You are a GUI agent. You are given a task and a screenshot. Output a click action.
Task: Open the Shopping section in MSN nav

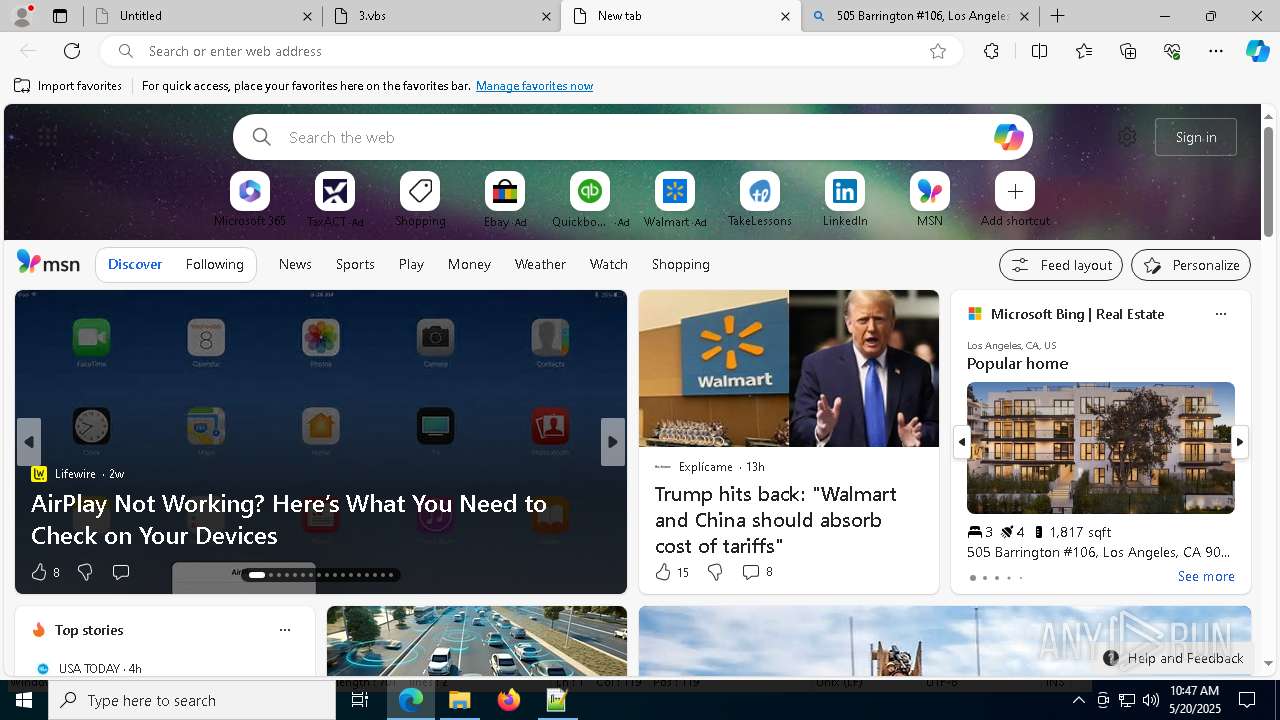[681, 265]
